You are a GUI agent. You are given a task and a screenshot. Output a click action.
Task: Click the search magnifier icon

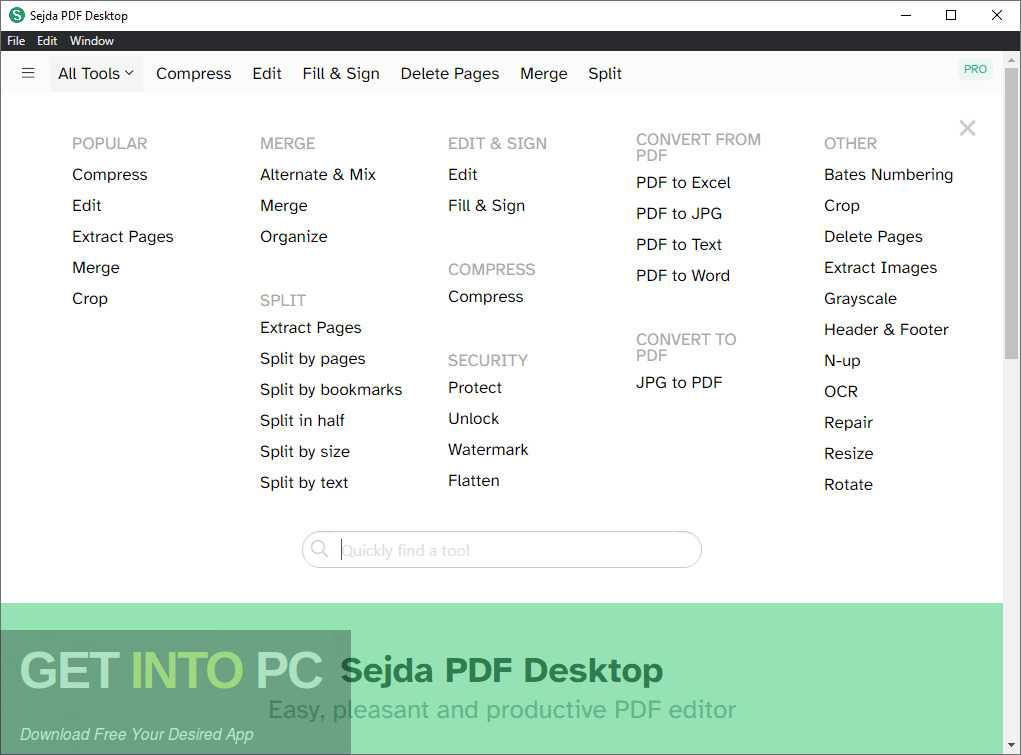click(319, 549)
